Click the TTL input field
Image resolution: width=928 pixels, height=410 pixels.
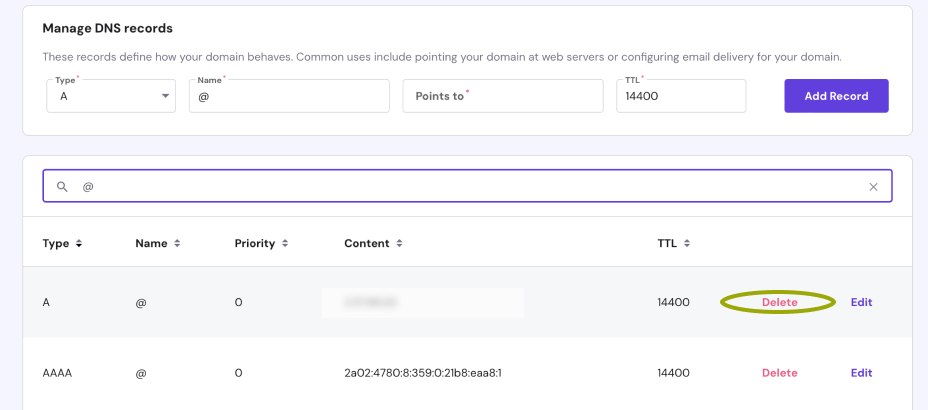(681, 96)
